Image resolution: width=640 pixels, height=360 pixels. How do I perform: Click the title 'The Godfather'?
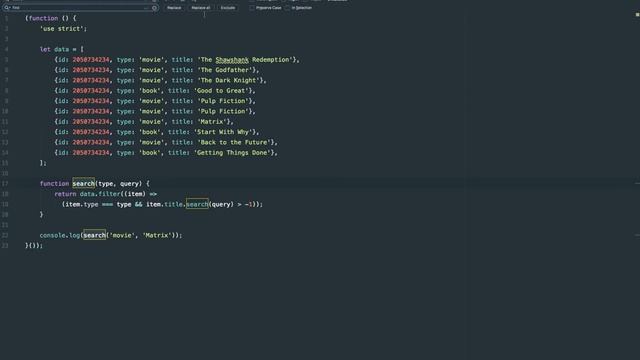coord(224,70)
